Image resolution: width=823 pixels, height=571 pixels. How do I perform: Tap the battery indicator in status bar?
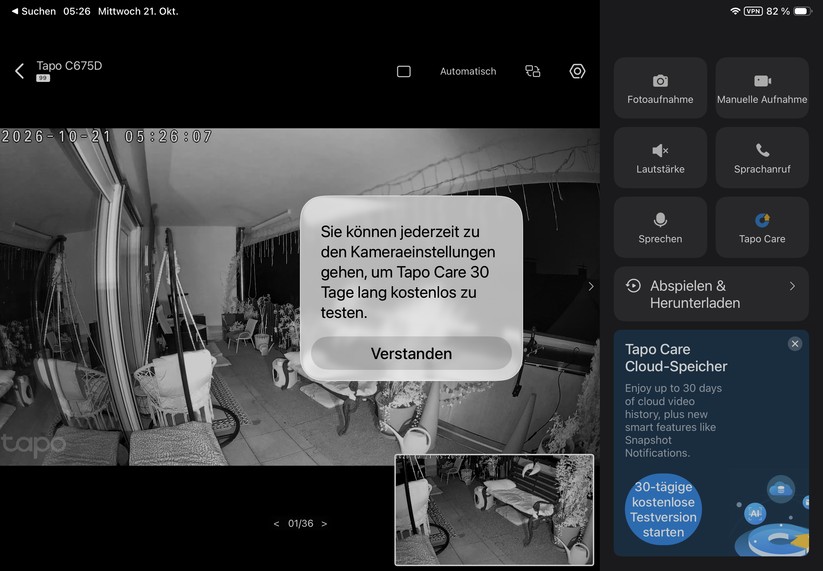pos(803,11)
